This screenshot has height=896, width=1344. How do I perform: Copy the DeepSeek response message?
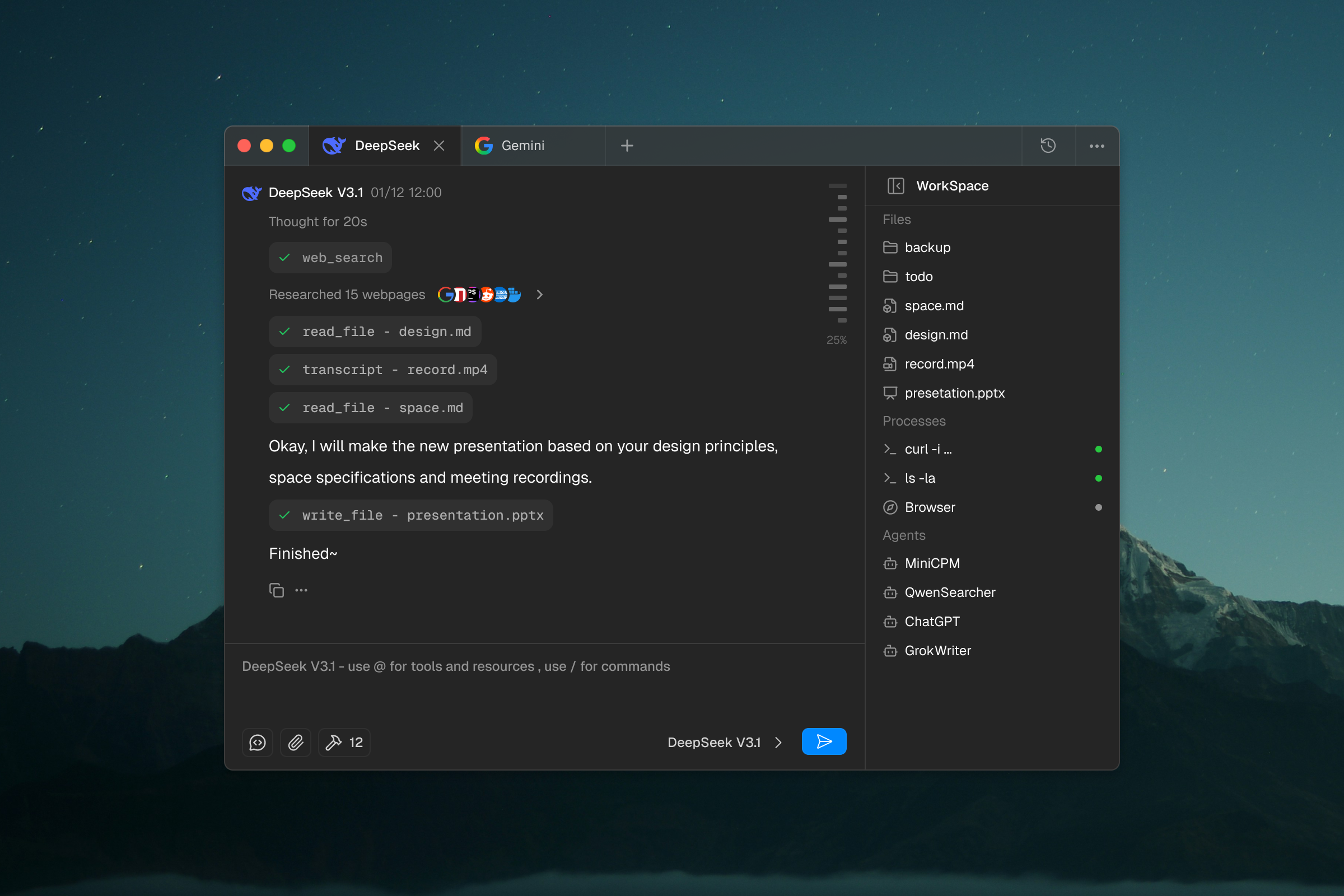[x=277, y=590]
